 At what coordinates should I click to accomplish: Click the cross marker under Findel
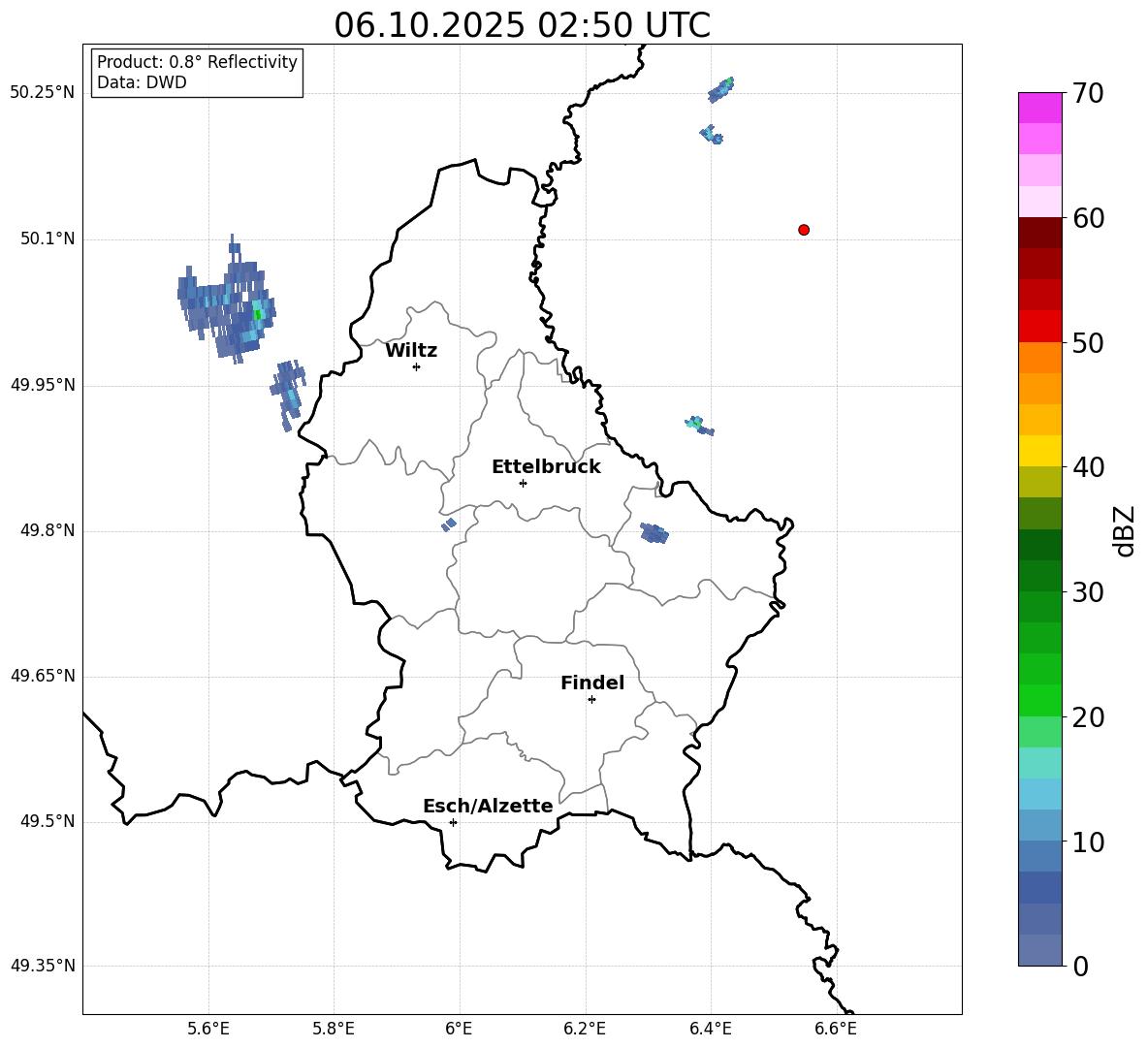pos(591,700)
